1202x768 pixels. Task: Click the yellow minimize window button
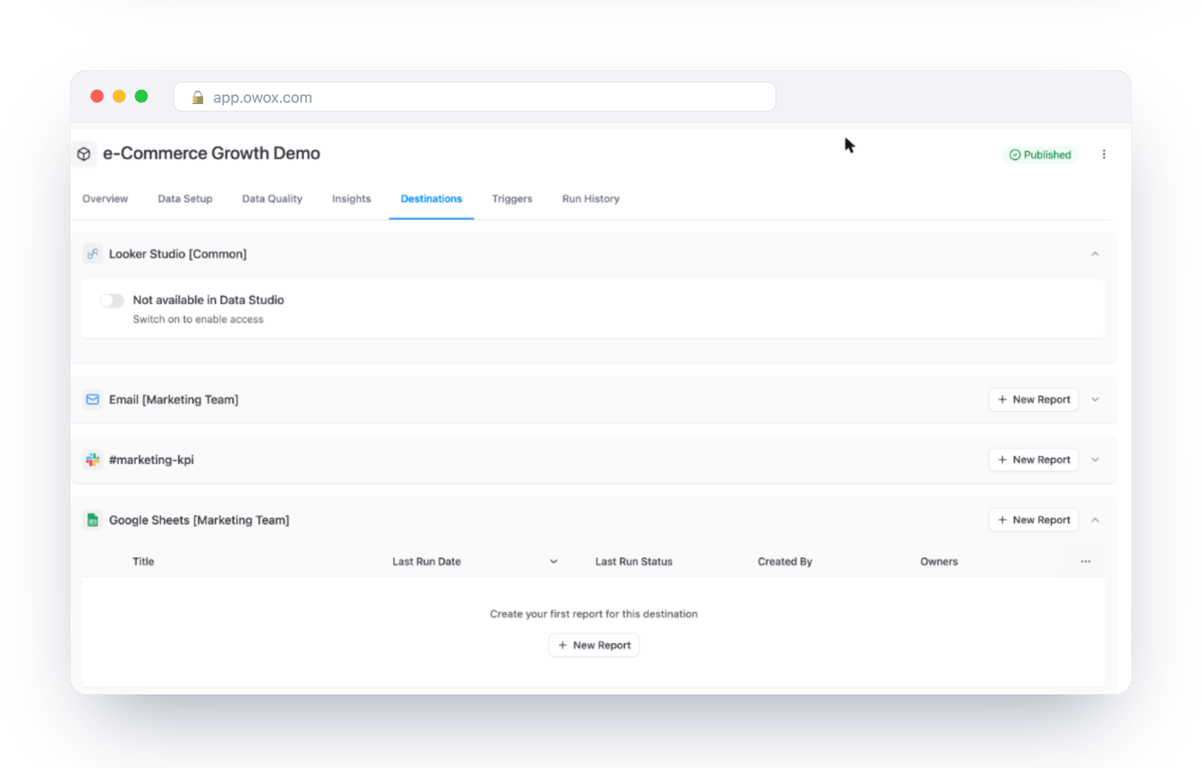click(x=119, y=96)
